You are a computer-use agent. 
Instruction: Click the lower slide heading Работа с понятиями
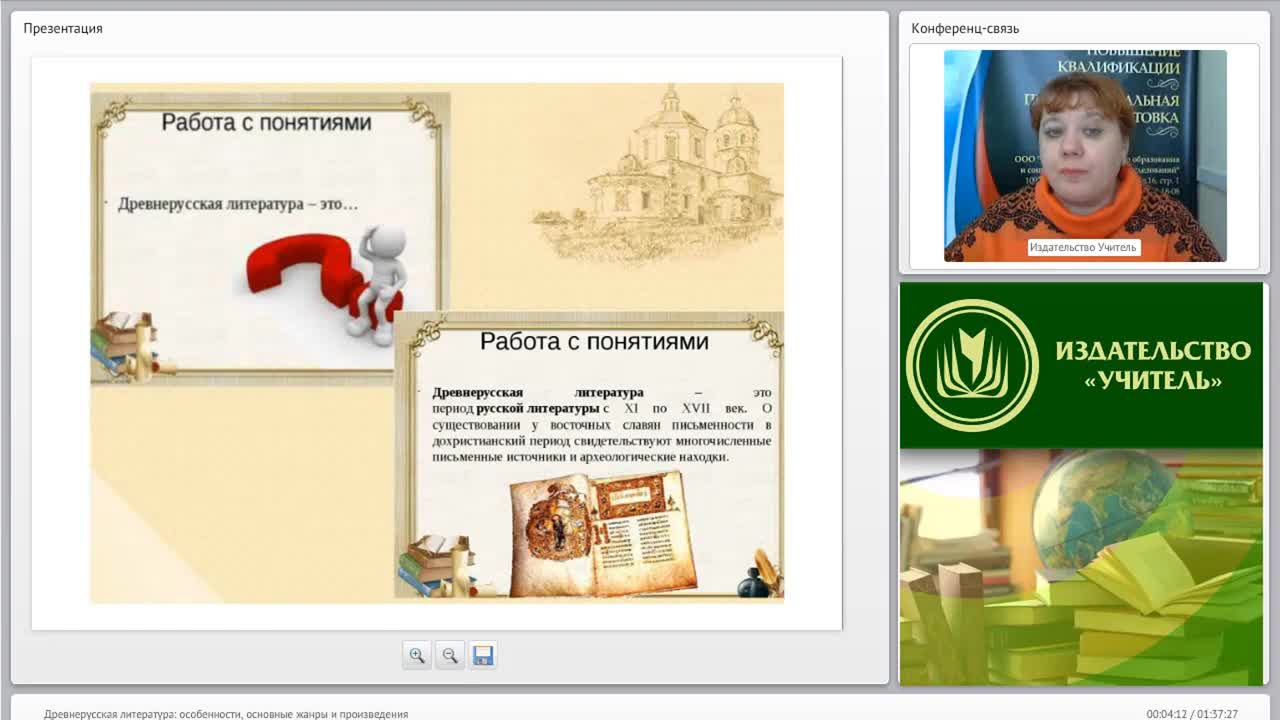pyautogui.click(x=594, y=341)
